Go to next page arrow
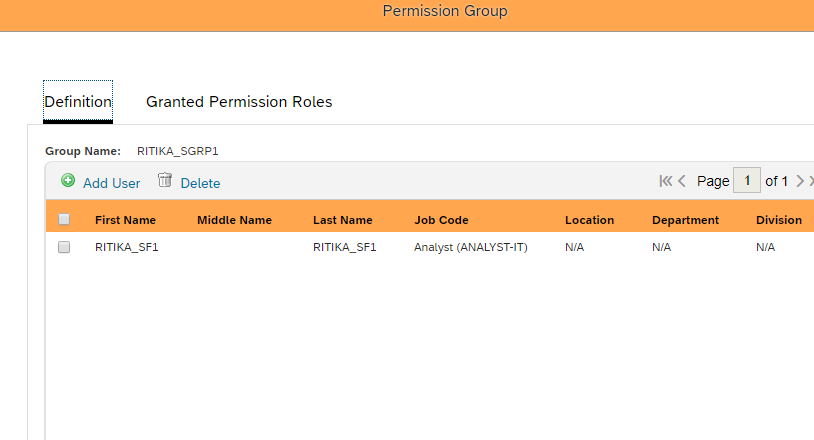The height and width of the screenshot is (440, 814). 800,181
